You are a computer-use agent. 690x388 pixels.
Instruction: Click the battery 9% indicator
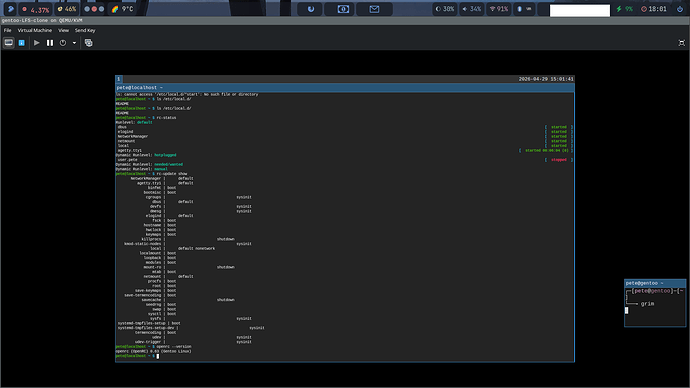point(625,9)
